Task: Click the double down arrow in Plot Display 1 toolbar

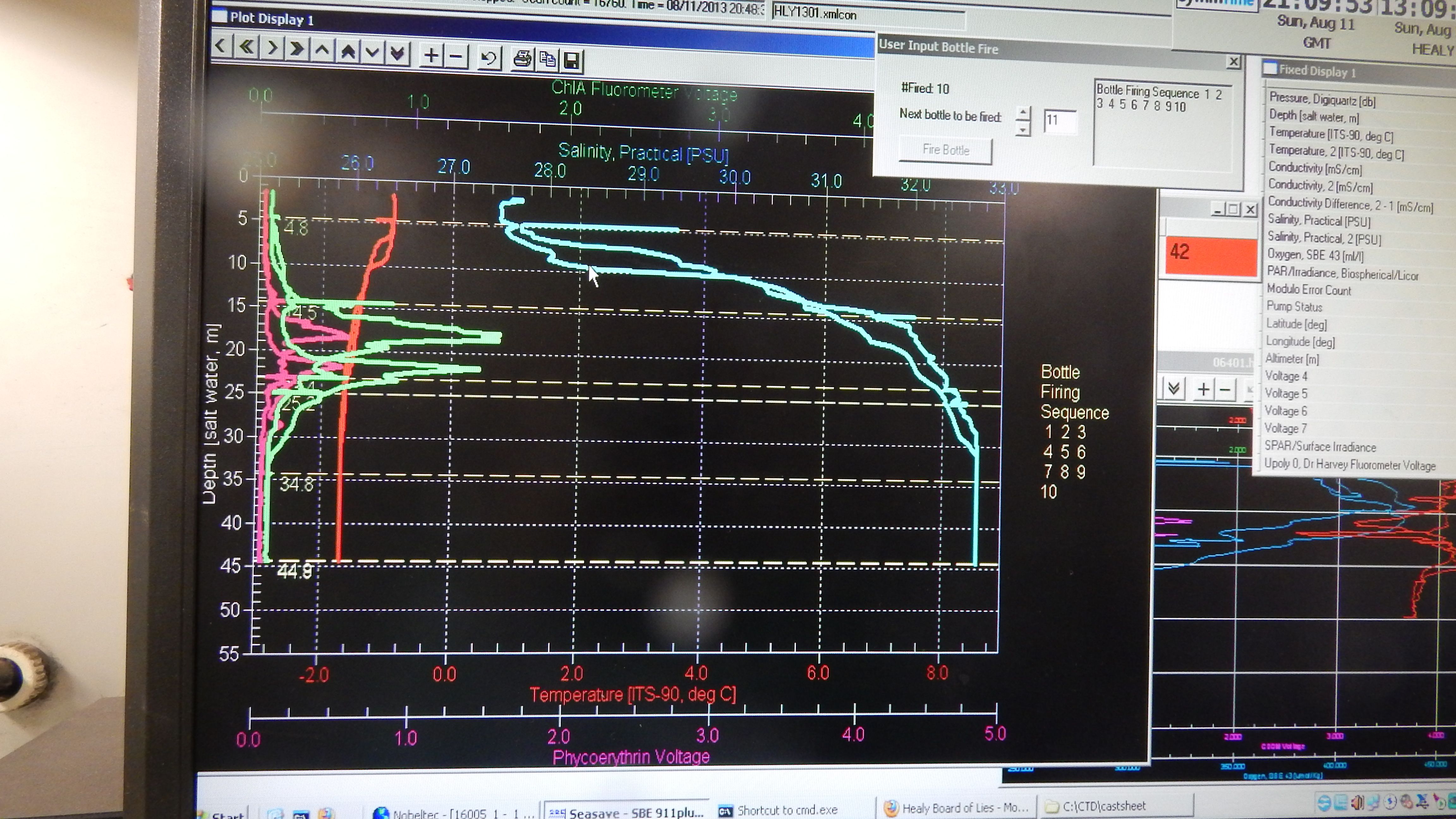Action: tap(398, 53)
